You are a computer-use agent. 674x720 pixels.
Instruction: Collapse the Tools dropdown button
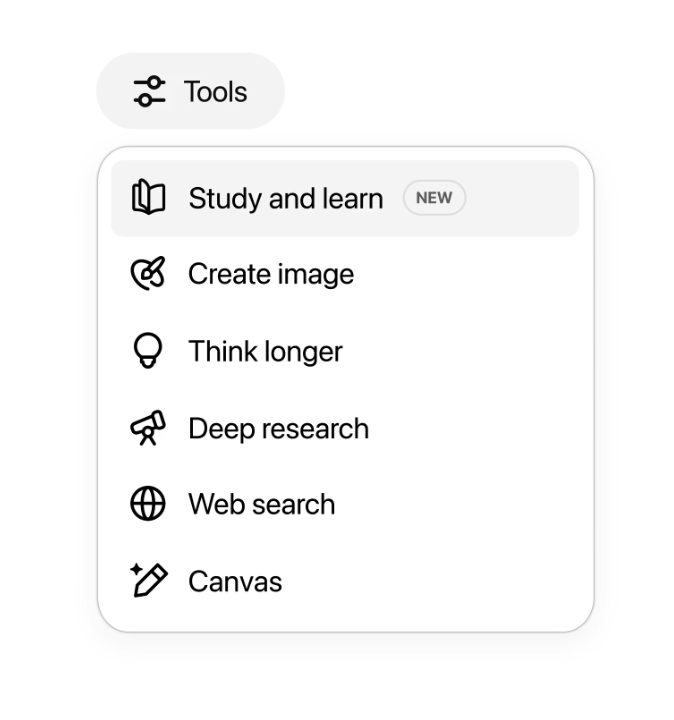pos(191,91)
